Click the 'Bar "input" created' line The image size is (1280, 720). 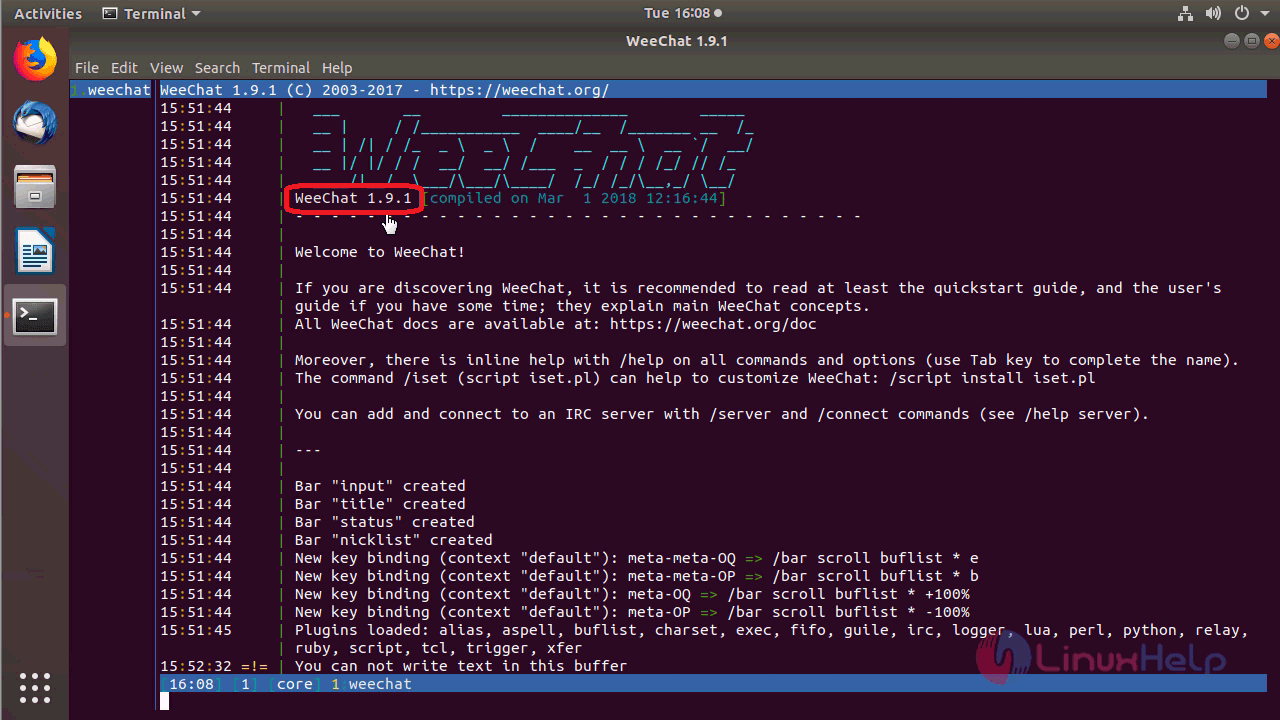click(380, 486)
